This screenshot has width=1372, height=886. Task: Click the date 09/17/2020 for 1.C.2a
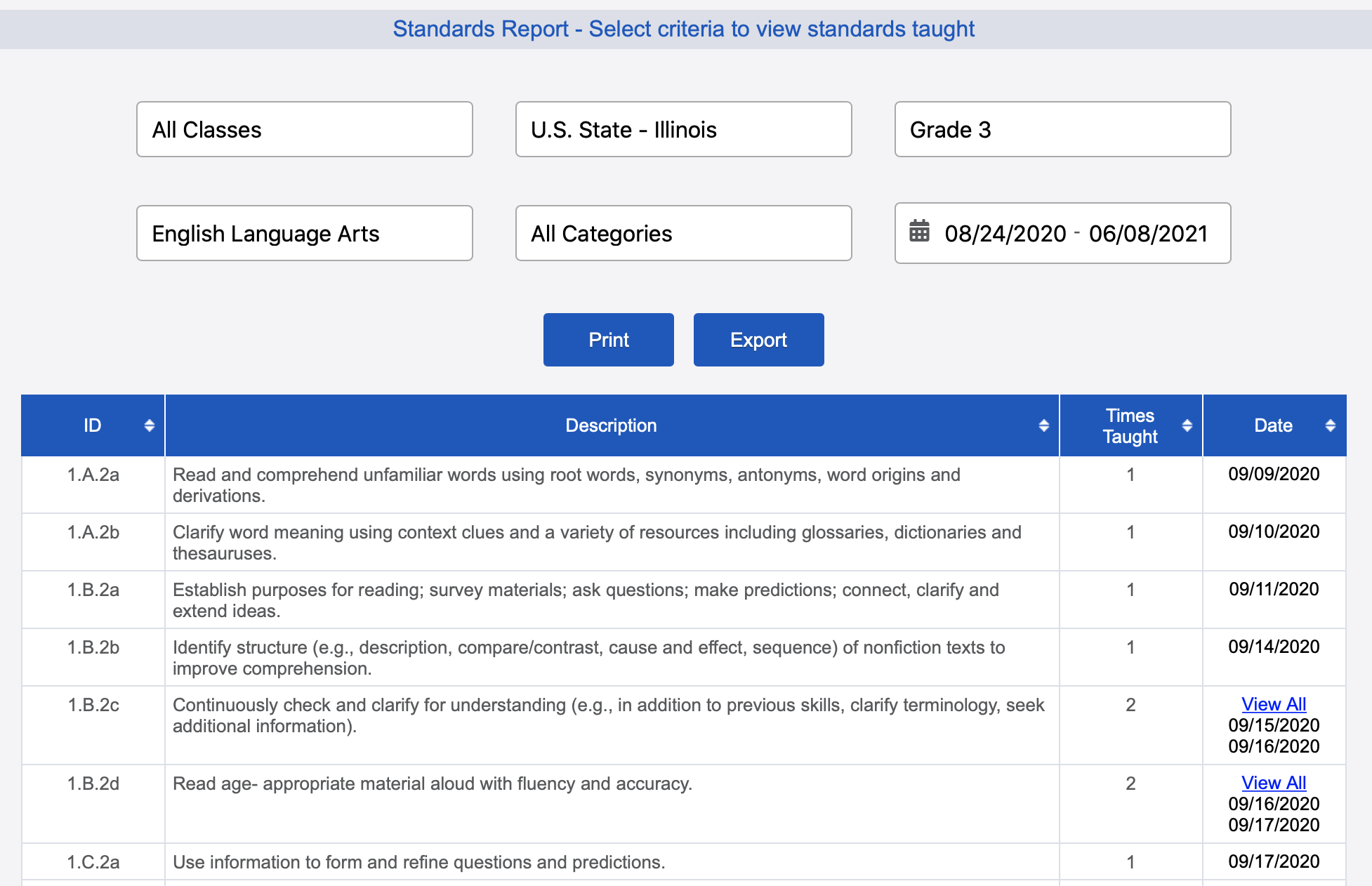tap(1274, 861)
